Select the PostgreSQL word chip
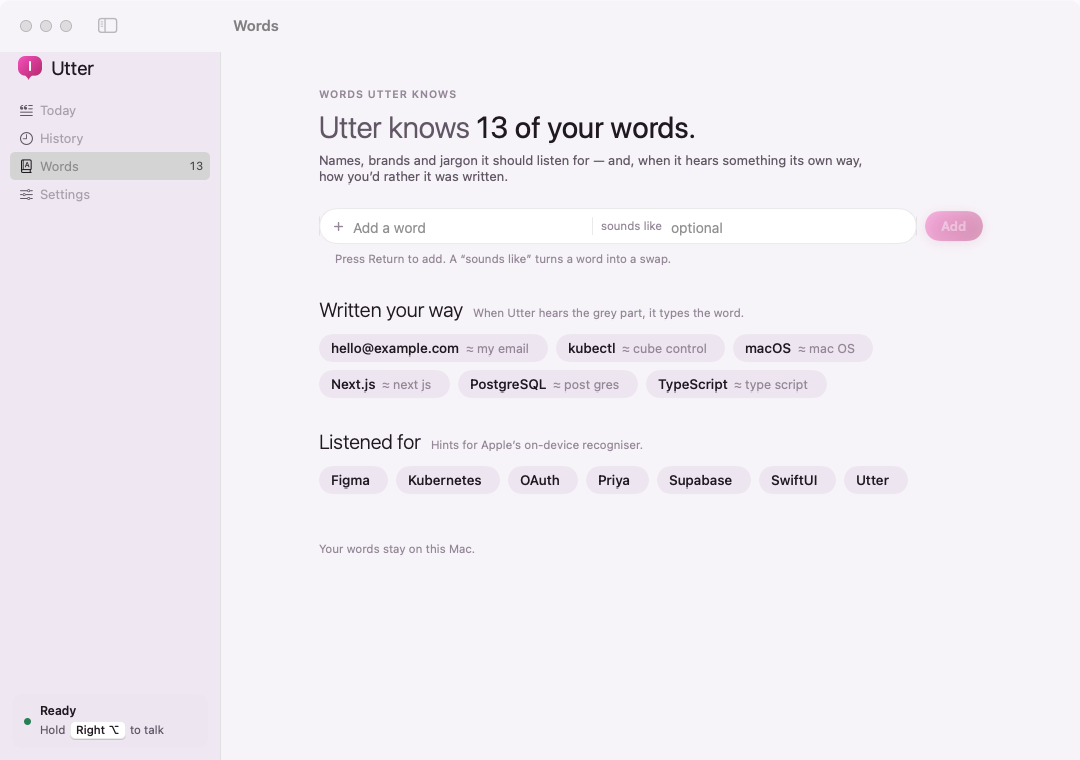This screenshot has width=1080, height=760. pos(548,384)
